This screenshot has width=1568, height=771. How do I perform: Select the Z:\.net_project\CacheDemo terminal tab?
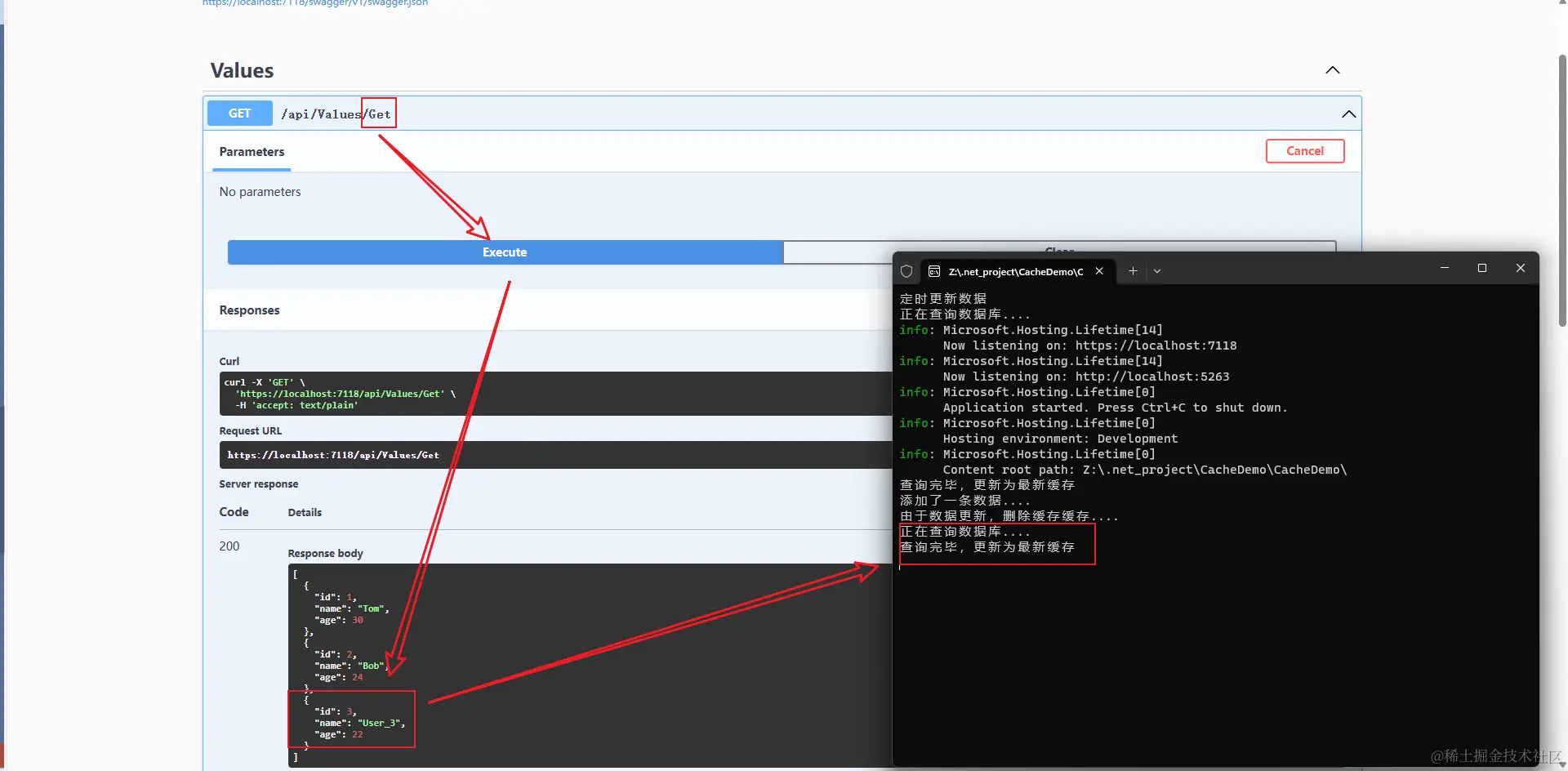coord(1016,271)
